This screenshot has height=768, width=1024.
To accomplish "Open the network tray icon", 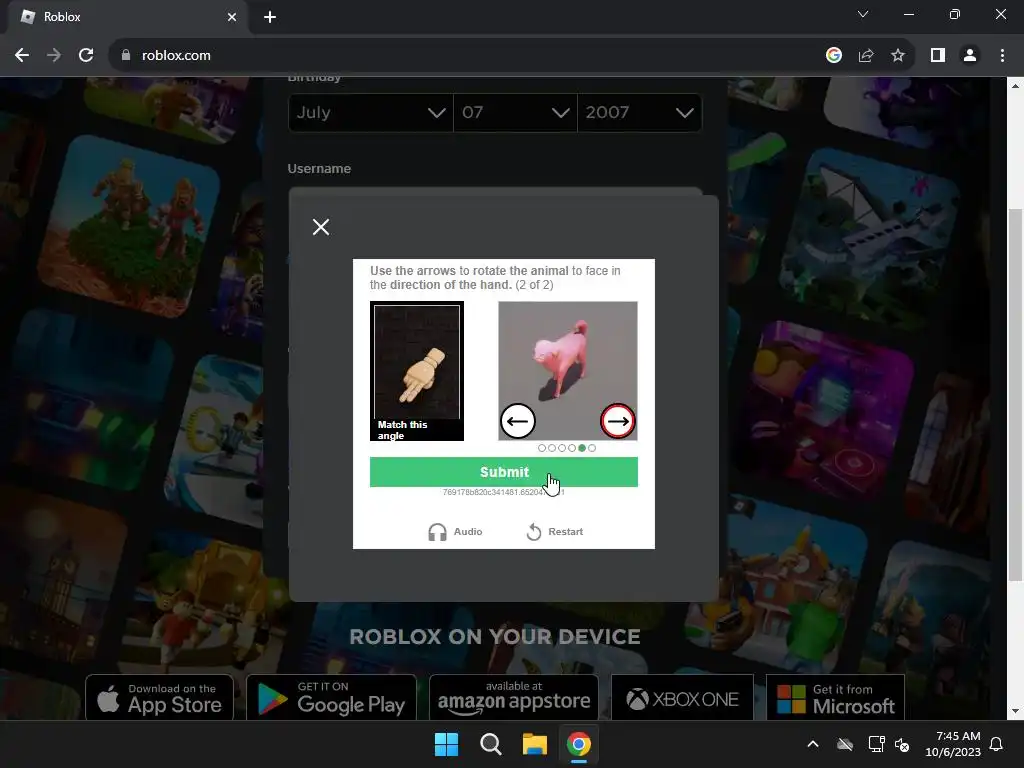I will coord(876,744).
